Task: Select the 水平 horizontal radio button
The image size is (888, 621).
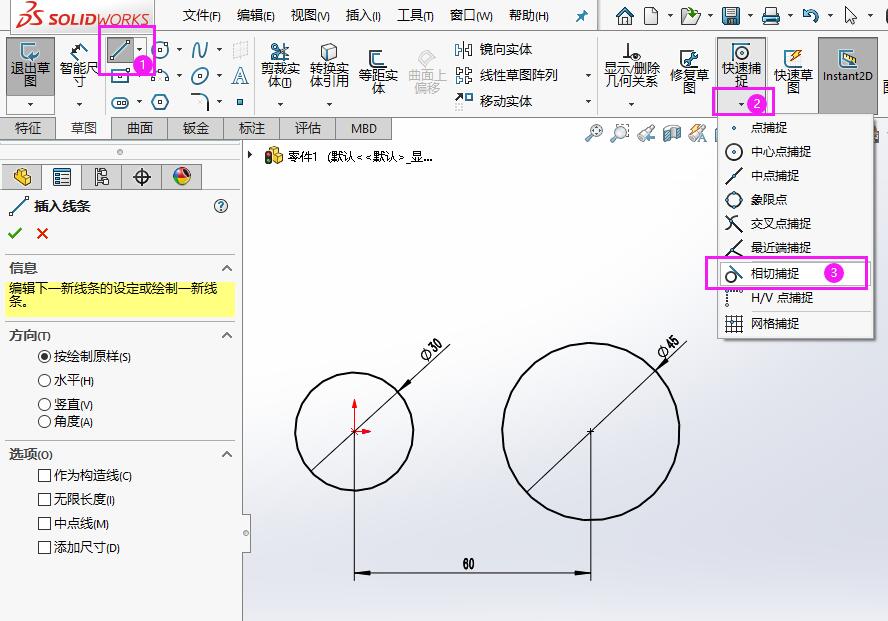Action: (42, 381)
